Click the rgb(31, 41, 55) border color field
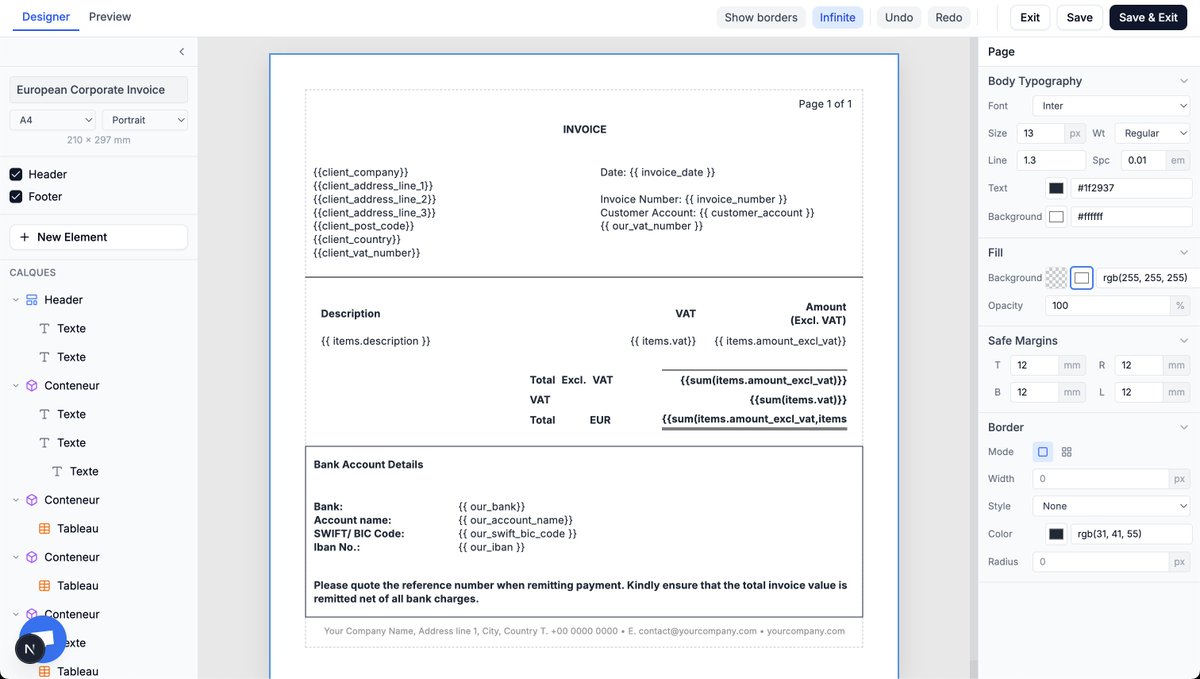 coord(1131,534)
